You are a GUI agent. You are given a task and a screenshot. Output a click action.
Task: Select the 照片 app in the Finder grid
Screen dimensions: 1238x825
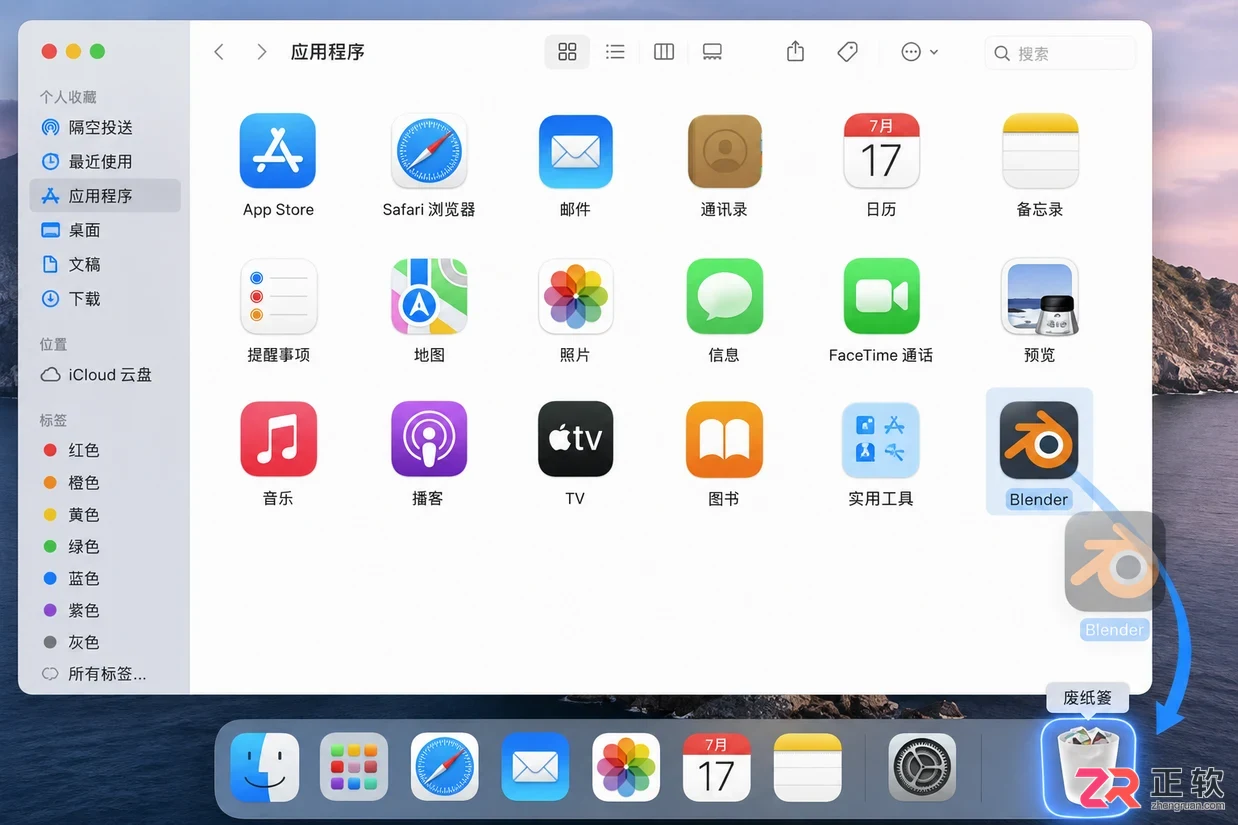(x=575, y=296)
